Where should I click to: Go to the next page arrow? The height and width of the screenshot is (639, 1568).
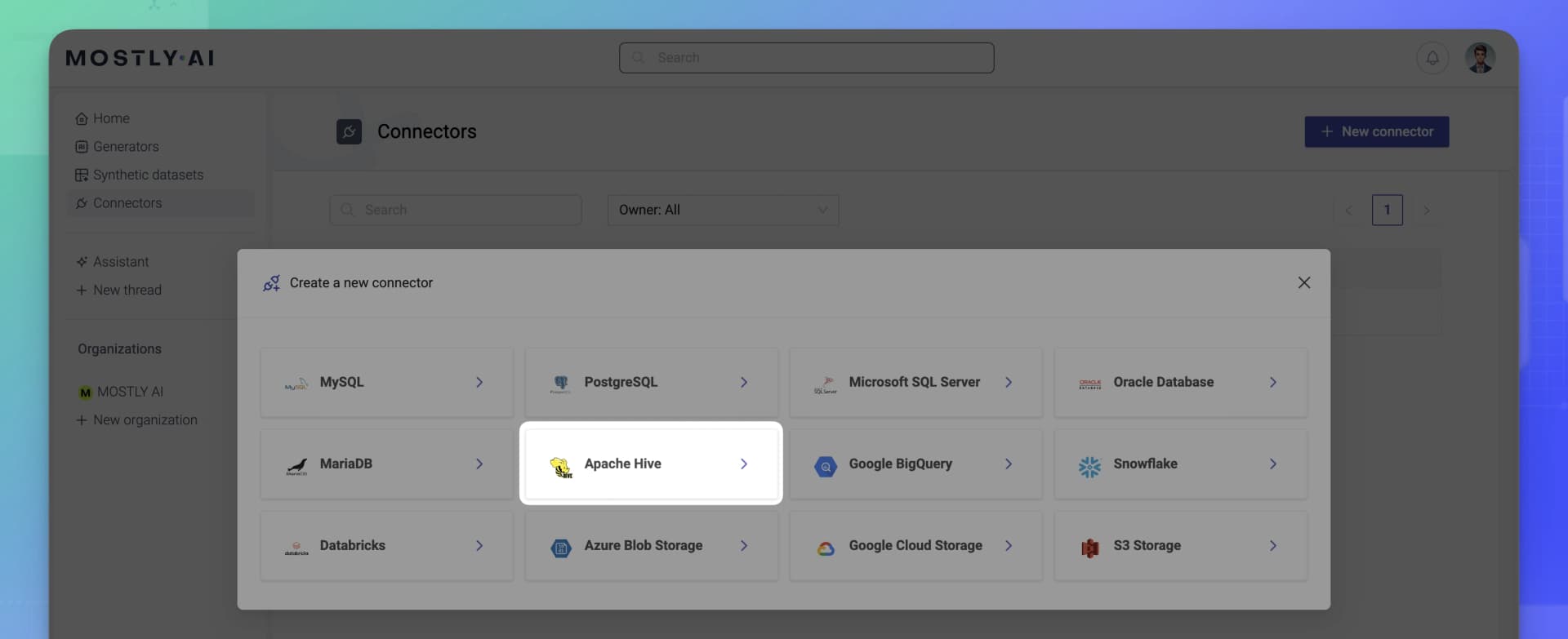[1427, 211]
